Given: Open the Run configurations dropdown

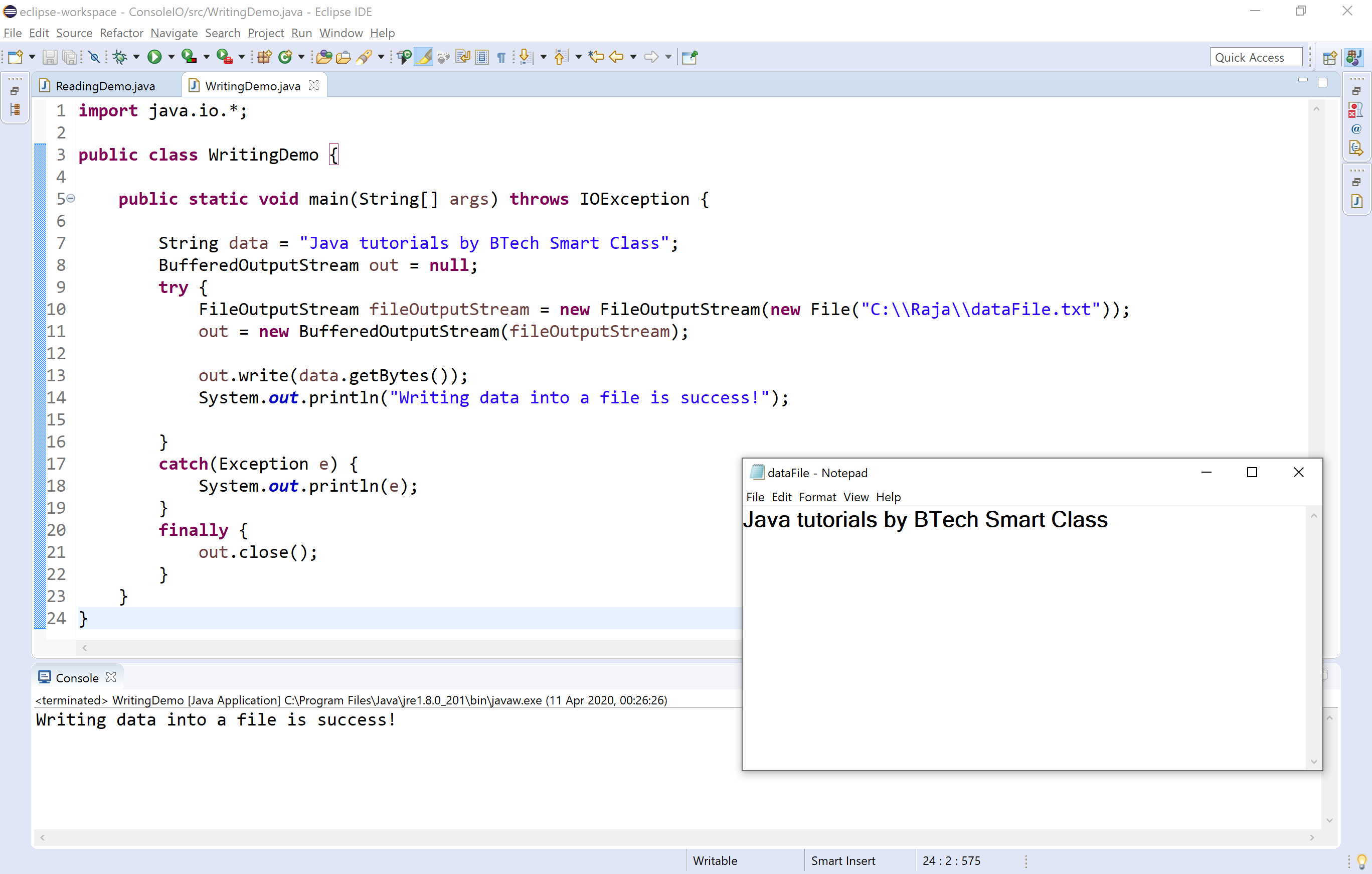Looking at the screenshot, I should [171, 56].
